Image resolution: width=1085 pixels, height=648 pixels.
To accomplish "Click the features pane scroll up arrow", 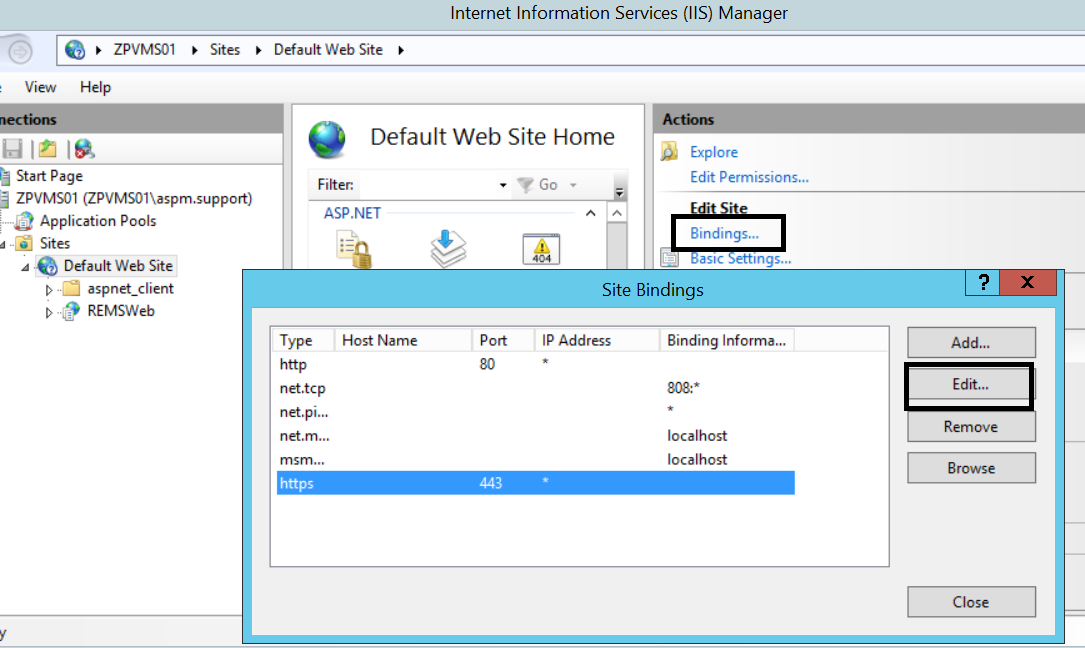I will pyautogui.click(x=617, y=213).
